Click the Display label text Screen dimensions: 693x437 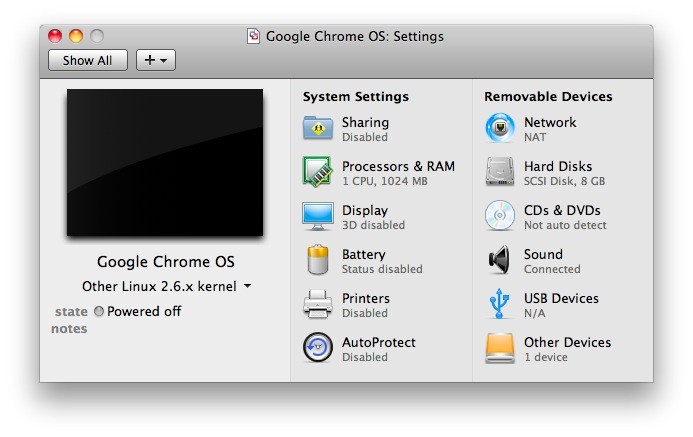365,210
